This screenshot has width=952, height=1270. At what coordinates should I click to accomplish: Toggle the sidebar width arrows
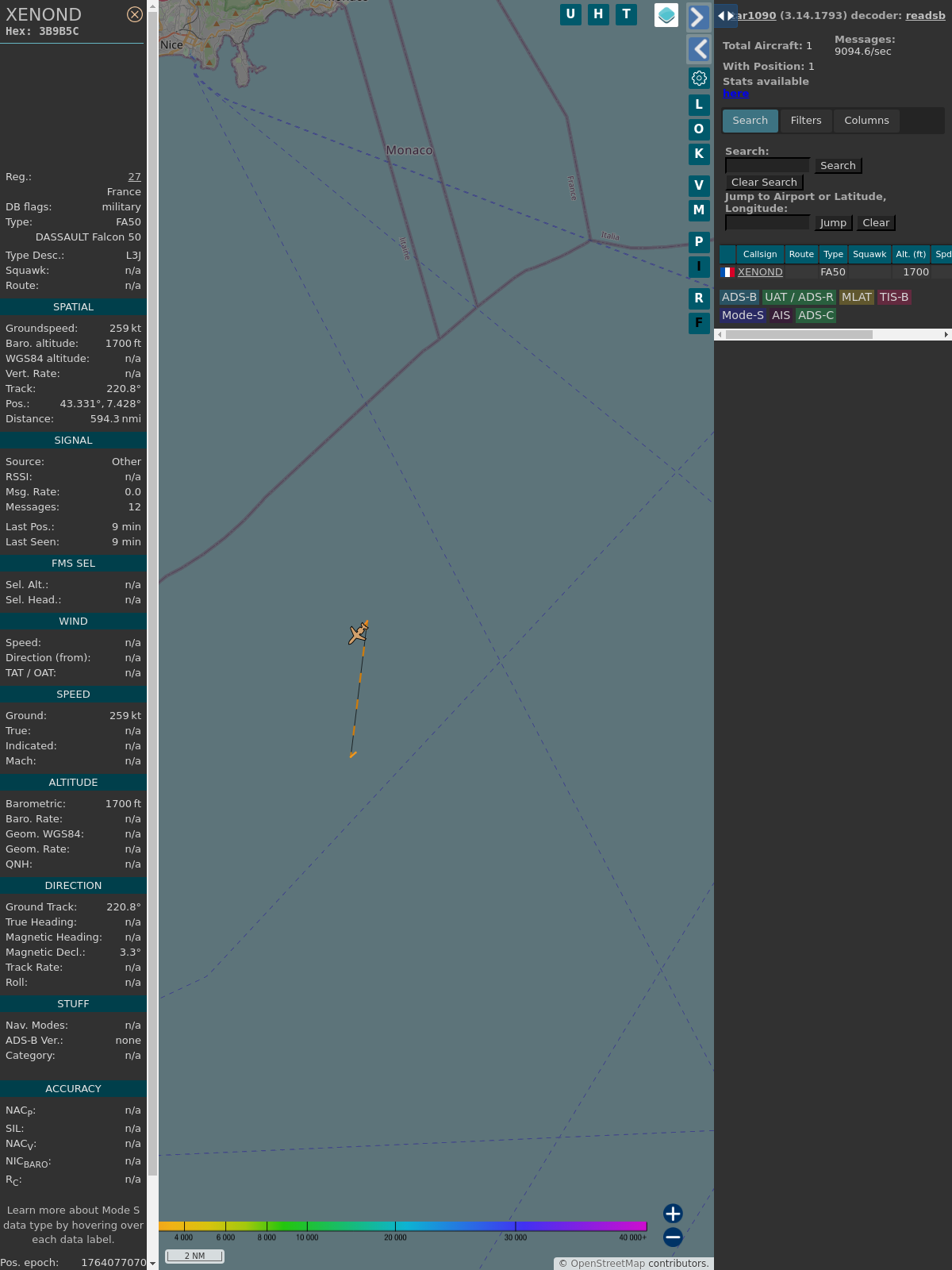[x=726, y=15]
